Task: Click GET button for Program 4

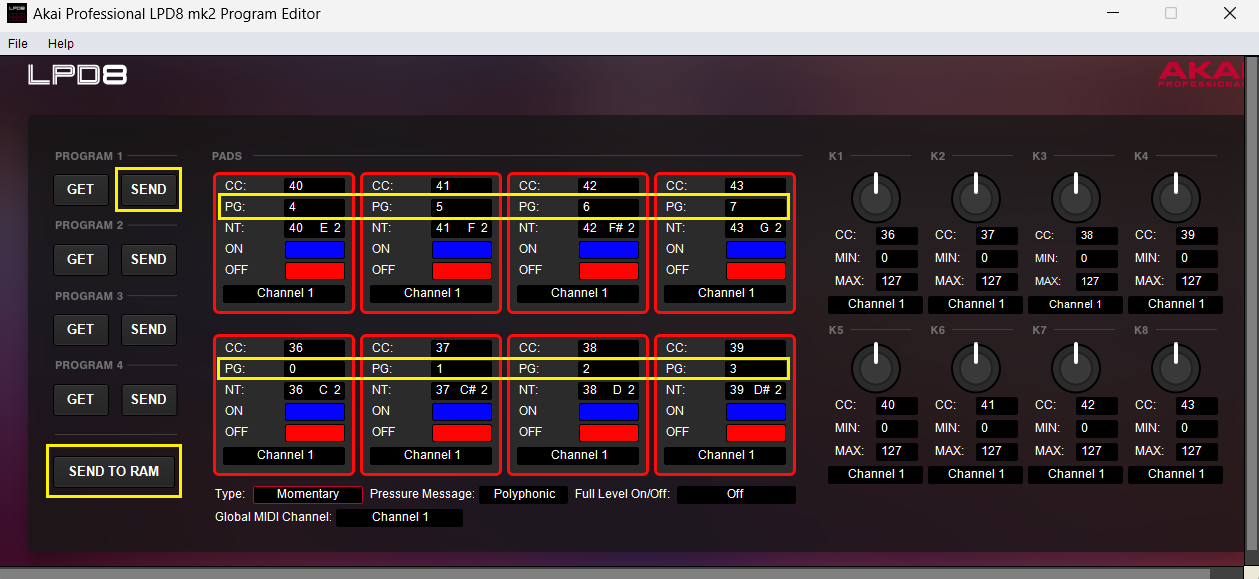Action: click(81, 399)
